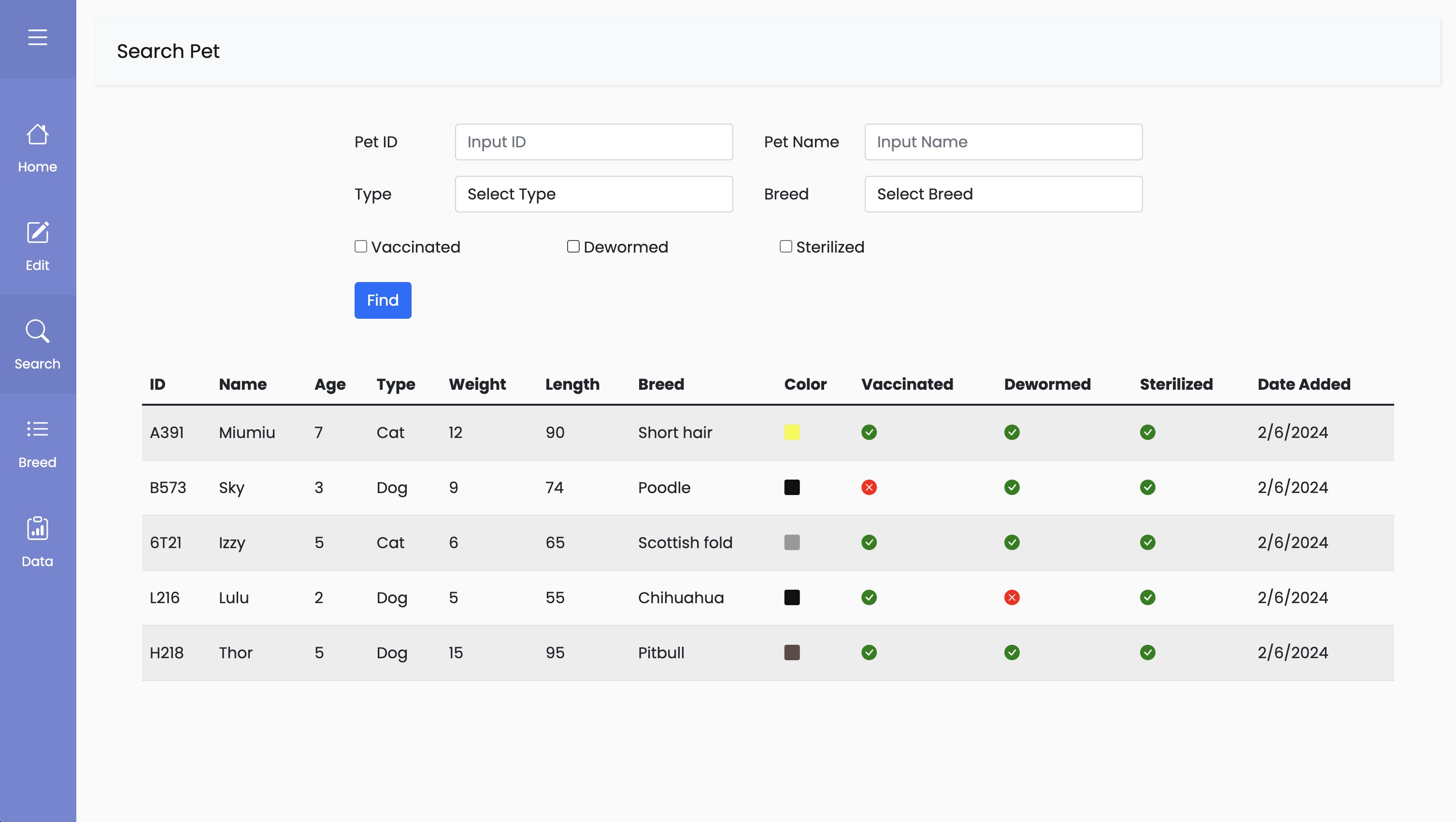Tick the Dewormed checkbox
1456x822 pixels.
(573, 246)
